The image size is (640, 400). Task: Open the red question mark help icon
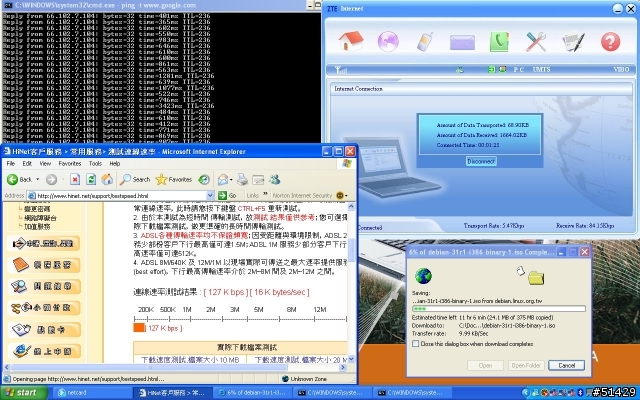(x=610, y=42)
